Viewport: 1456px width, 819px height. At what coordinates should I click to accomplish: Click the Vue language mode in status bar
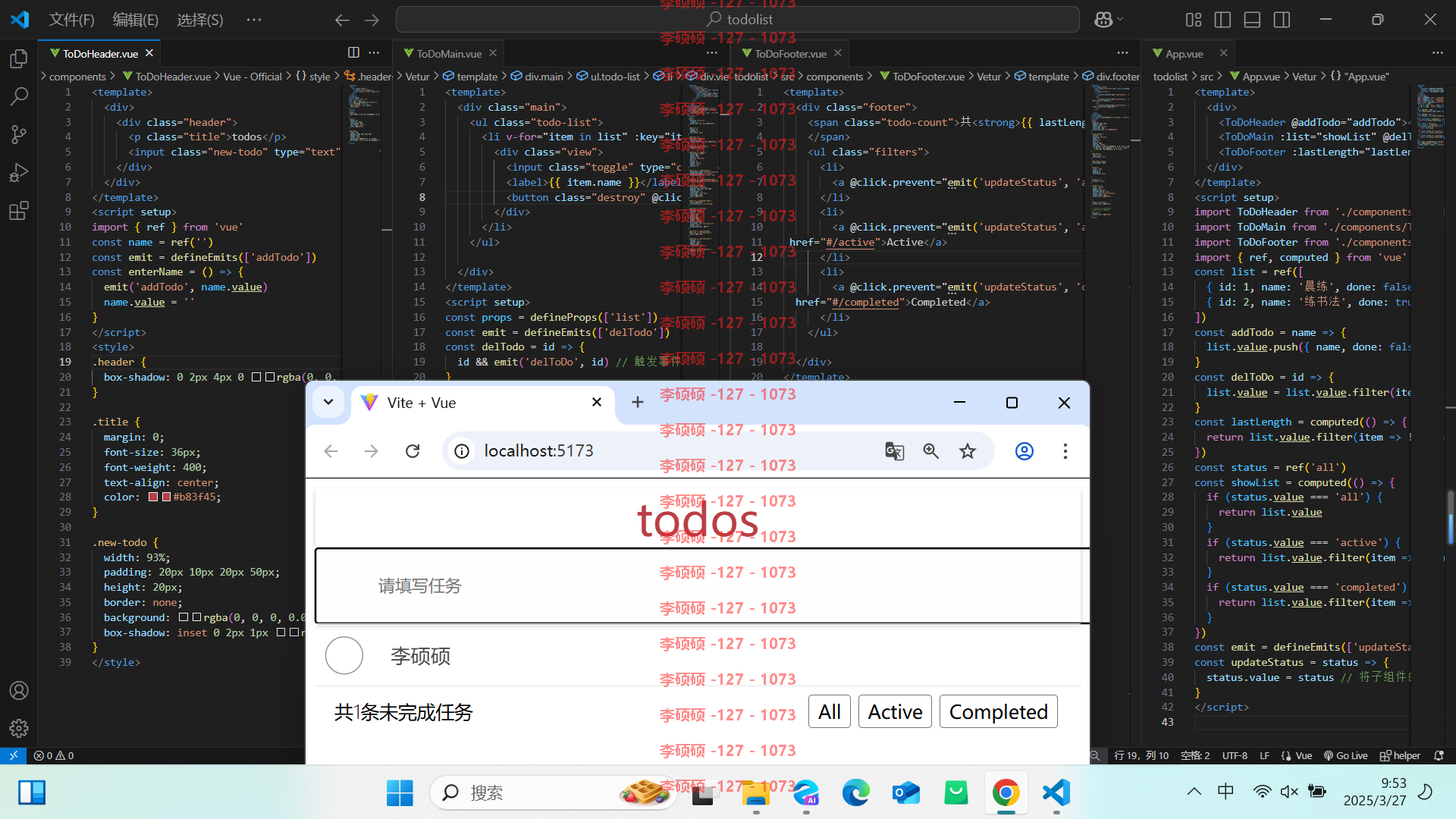1304,755
